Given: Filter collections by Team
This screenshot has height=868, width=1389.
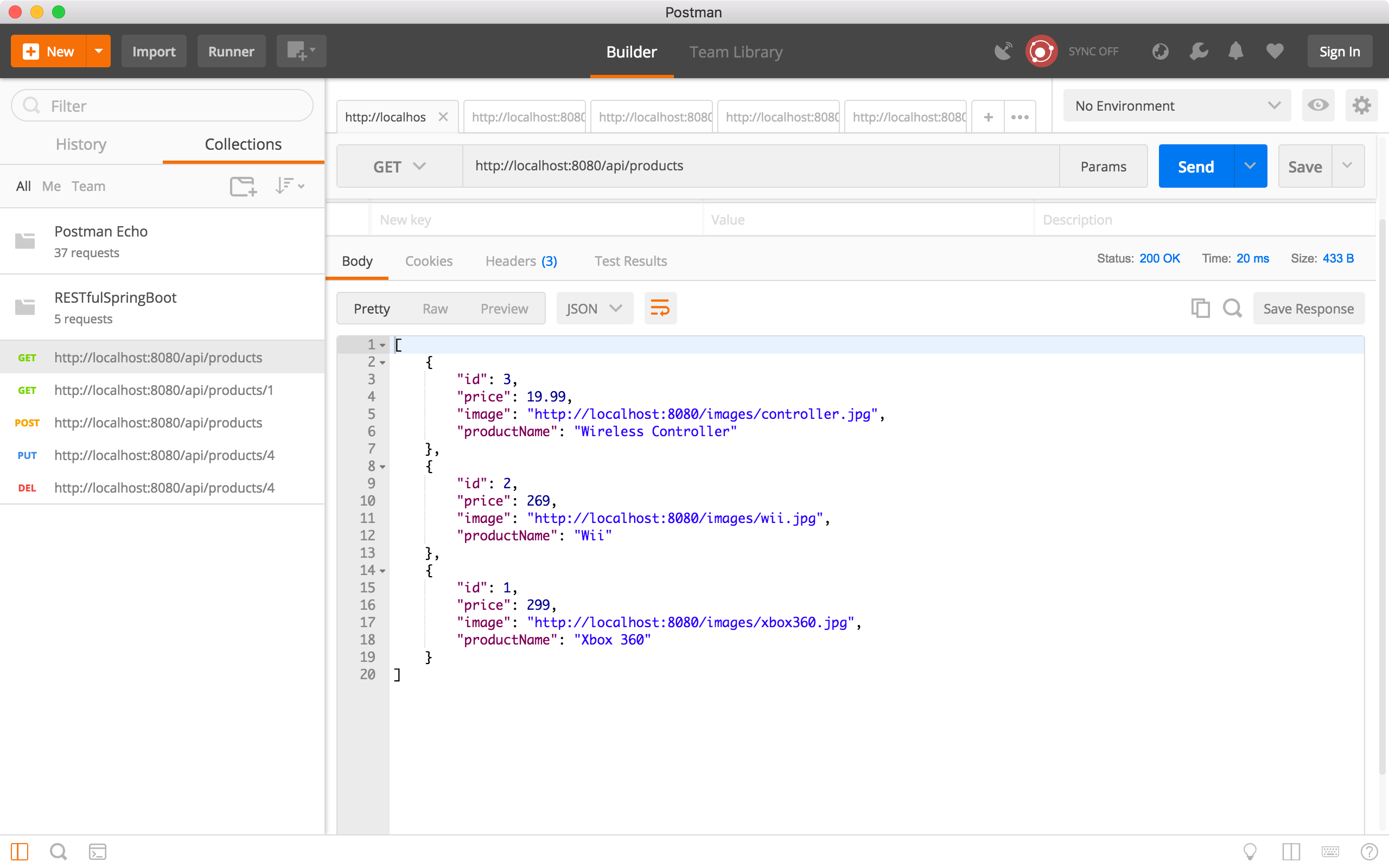Looking at the screenshot, I should tap(88, 186).
